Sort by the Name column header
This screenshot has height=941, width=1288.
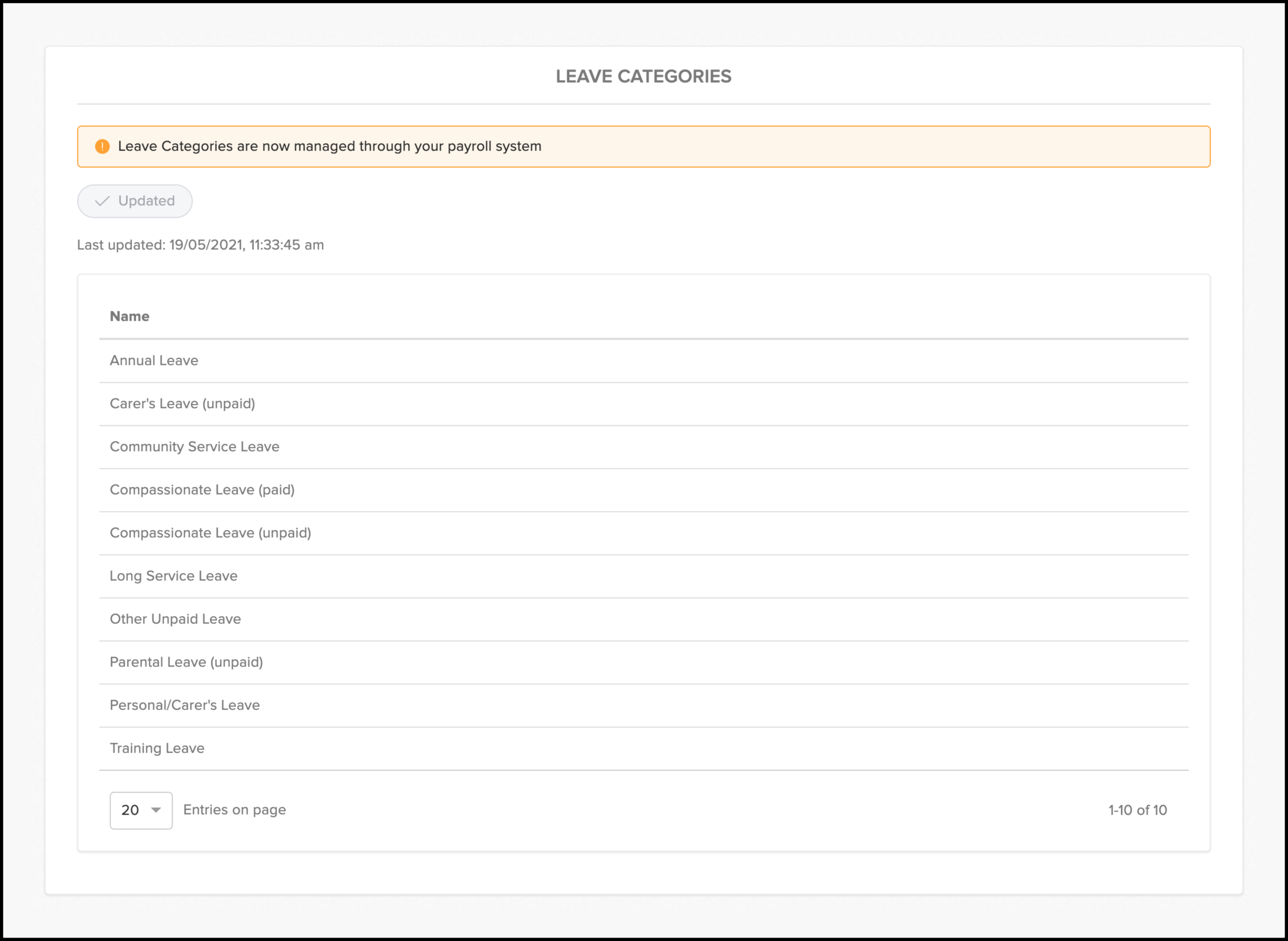[129, 316]
